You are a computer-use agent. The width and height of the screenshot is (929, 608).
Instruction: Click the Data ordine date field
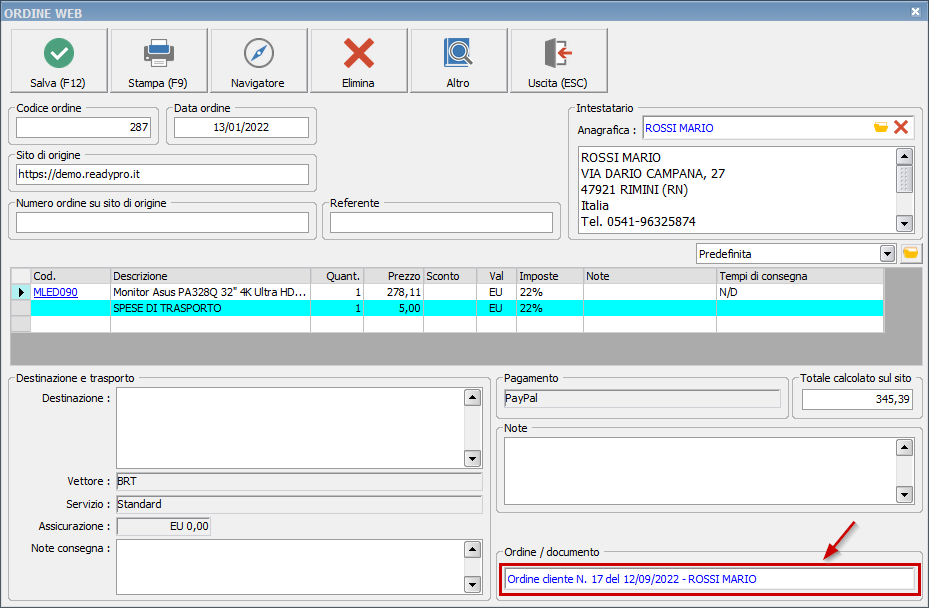click(241, 128)
